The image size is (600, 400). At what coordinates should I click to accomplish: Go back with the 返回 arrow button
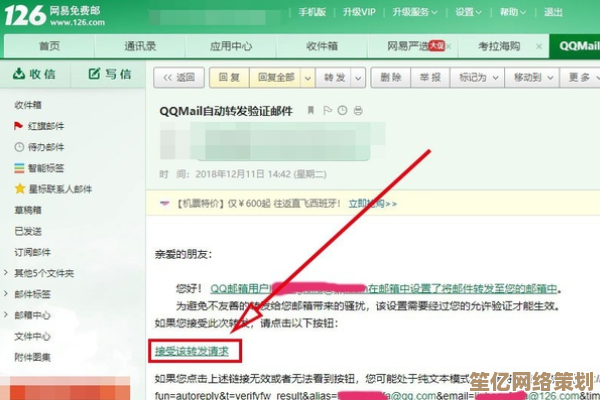click(x=175, y=77)
